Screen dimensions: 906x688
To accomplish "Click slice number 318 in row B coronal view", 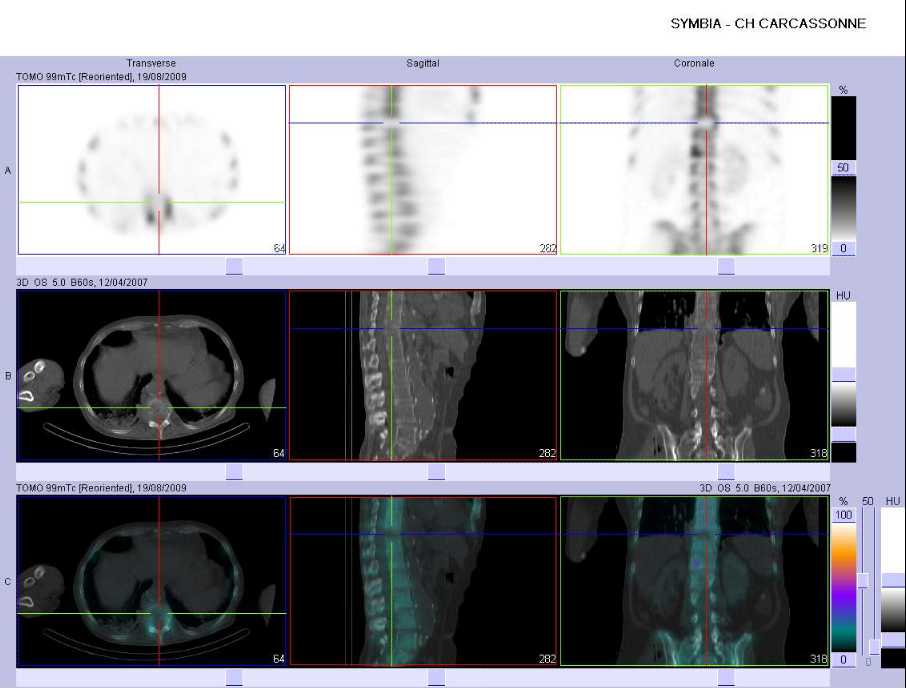I will click(819, 453).
